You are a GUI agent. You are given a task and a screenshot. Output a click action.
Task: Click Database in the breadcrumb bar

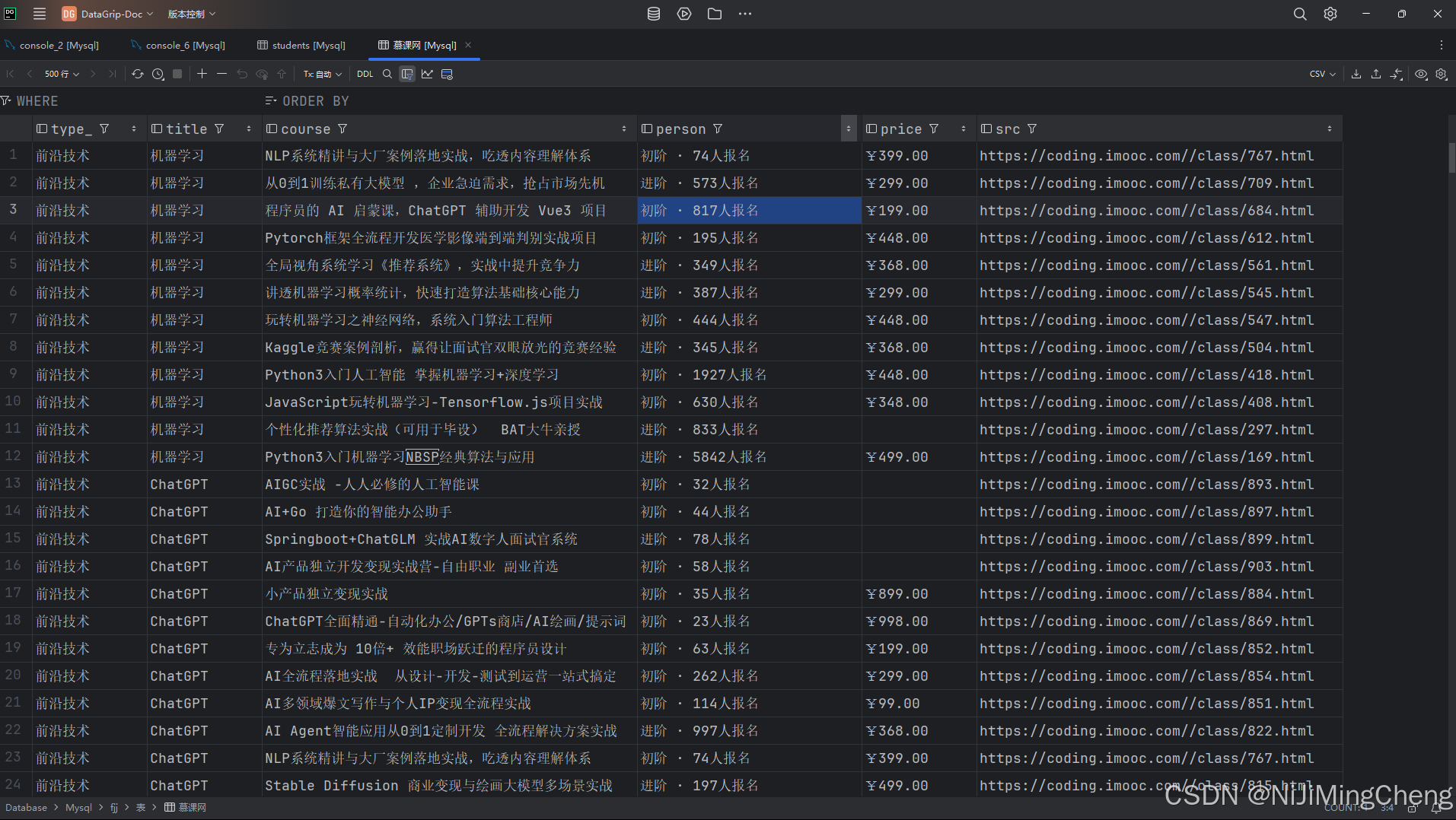(x=26, y=807)
